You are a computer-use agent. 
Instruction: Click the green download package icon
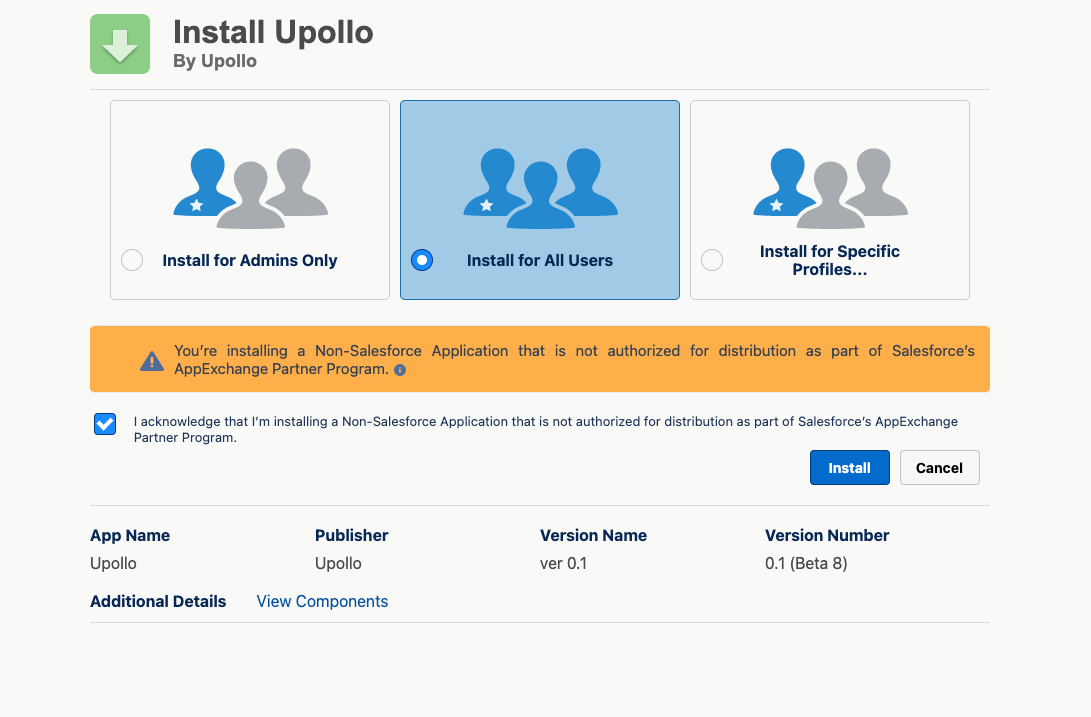[120, 44]
